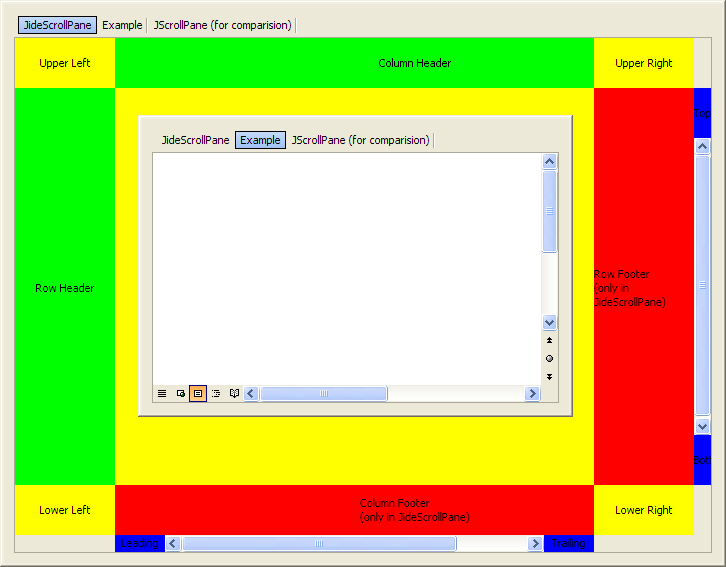Screen dimensions: 726x567
Task: Click inner pane scroll down arrow
Action: coord(550,323)
